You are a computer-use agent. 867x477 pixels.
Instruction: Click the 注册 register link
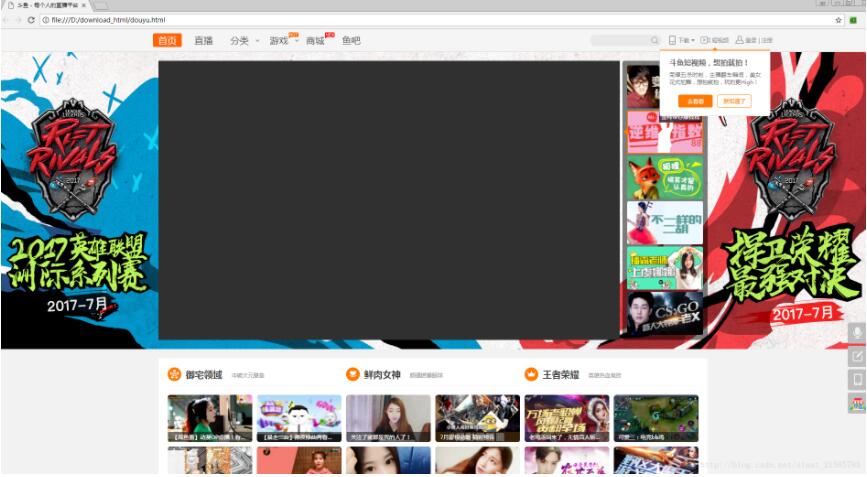point(766,40)
